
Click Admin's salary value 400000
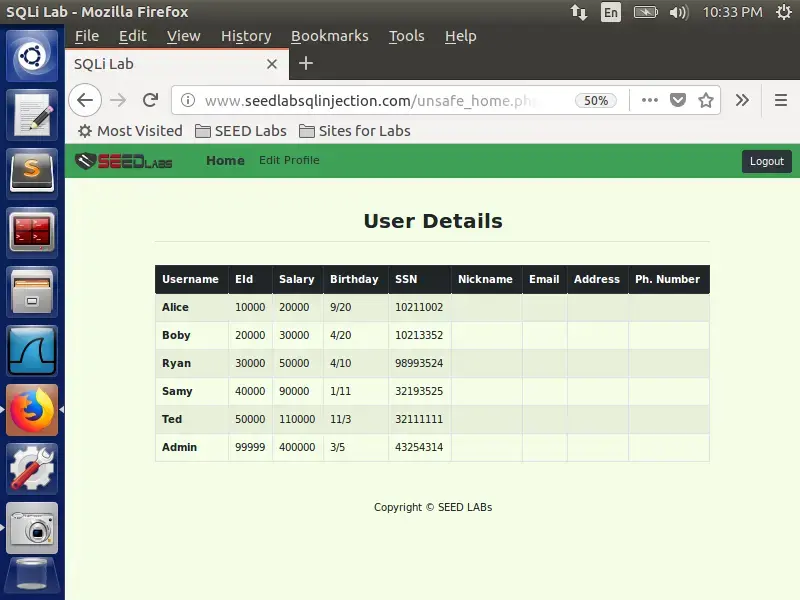297,447
